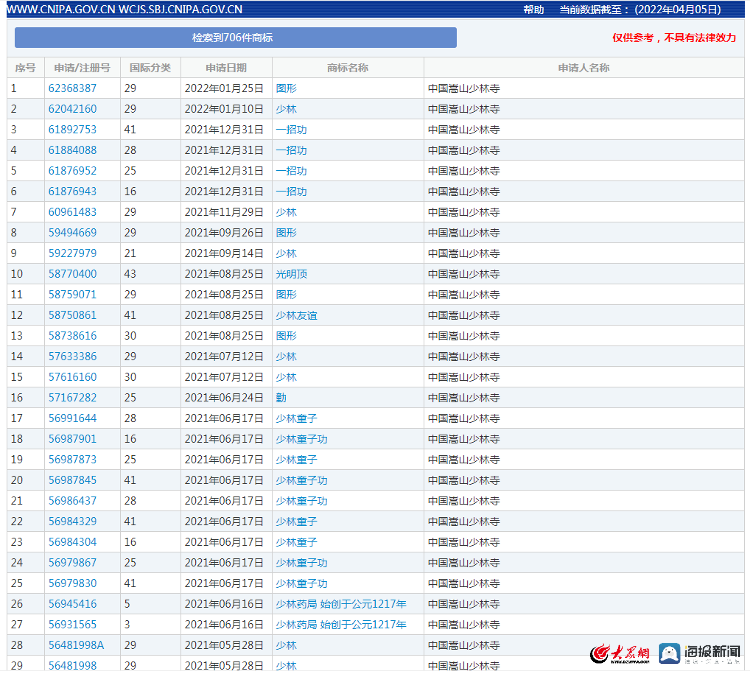Open registration number 56984304
Viewport: 750px width, 674px height.
(x=72, y=542)
